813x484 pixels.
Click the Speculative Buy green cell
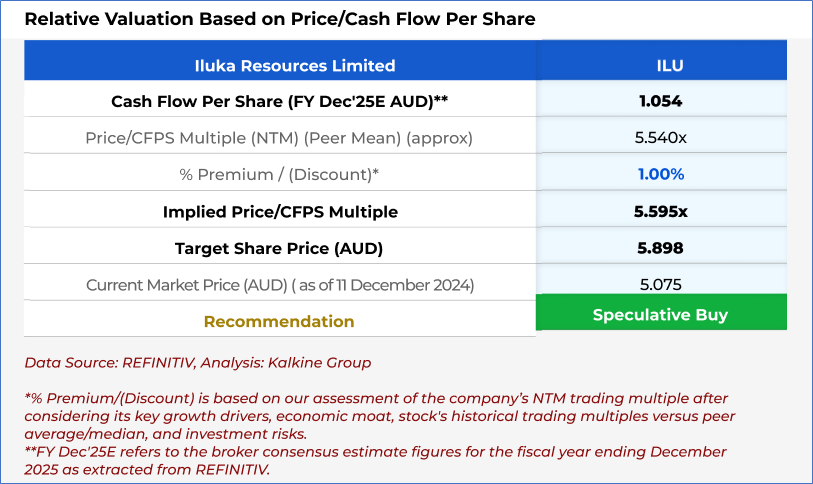coord(660,314)
